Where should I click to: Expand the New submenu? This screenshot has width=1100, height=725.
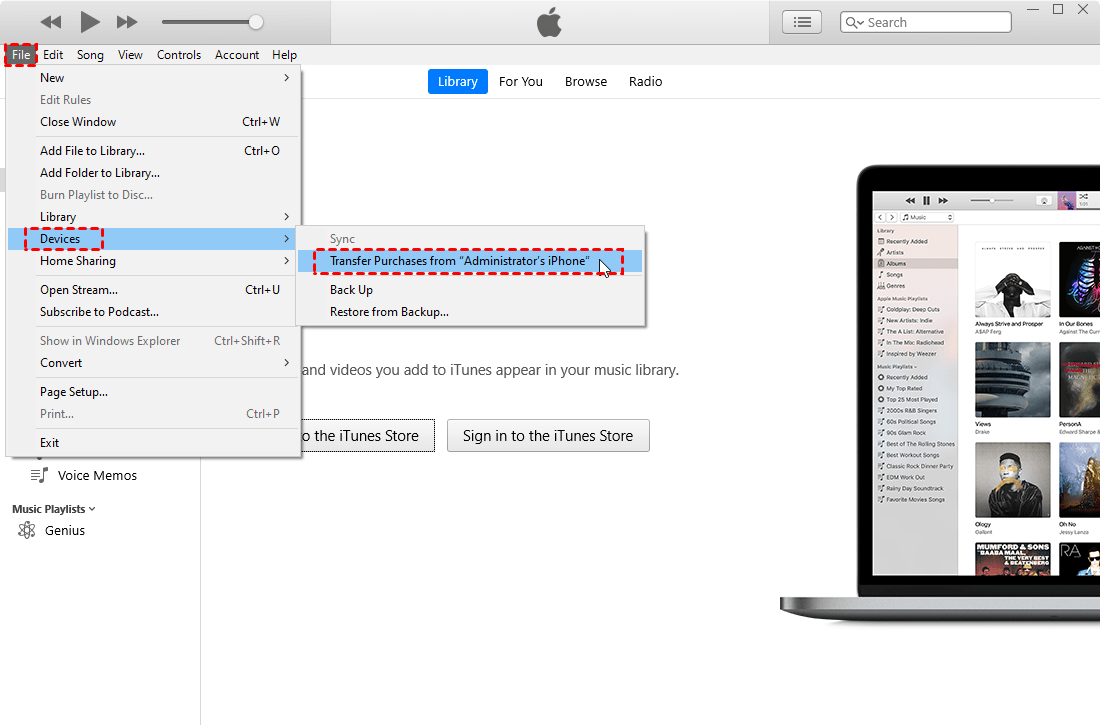click(x=154, y=78)
